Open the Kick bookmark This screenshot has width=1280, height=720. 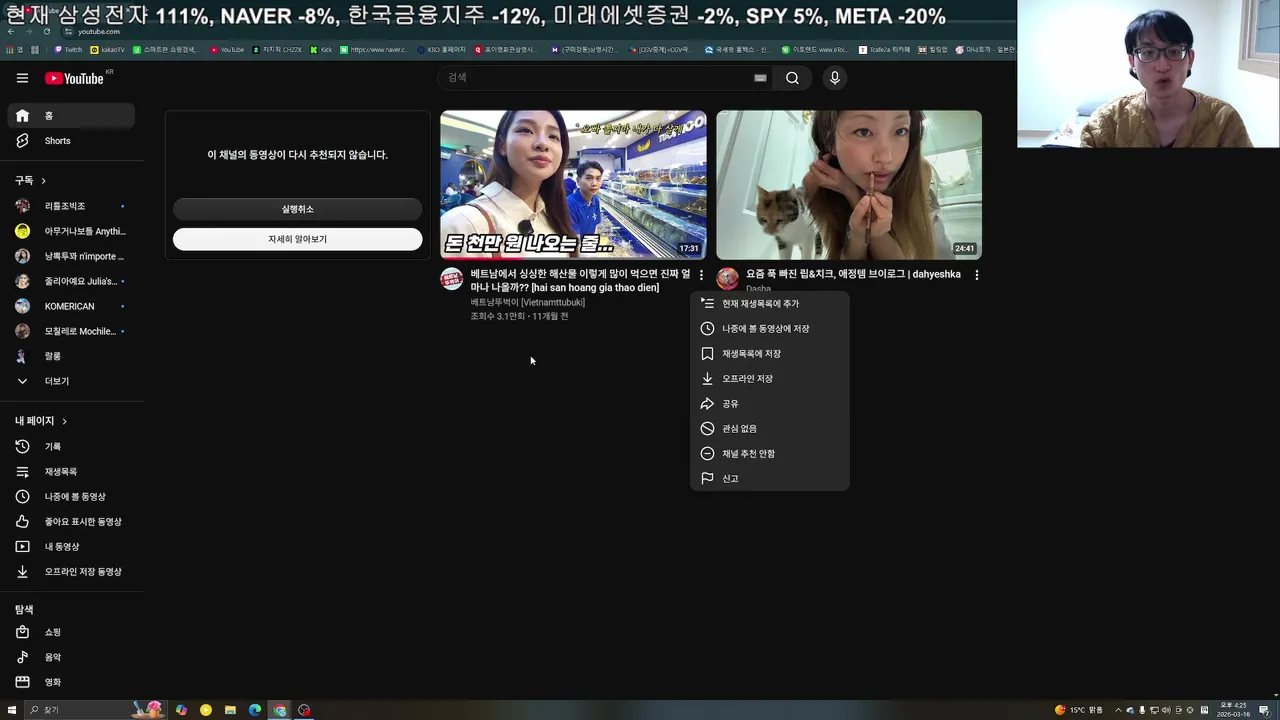(321, 49)
